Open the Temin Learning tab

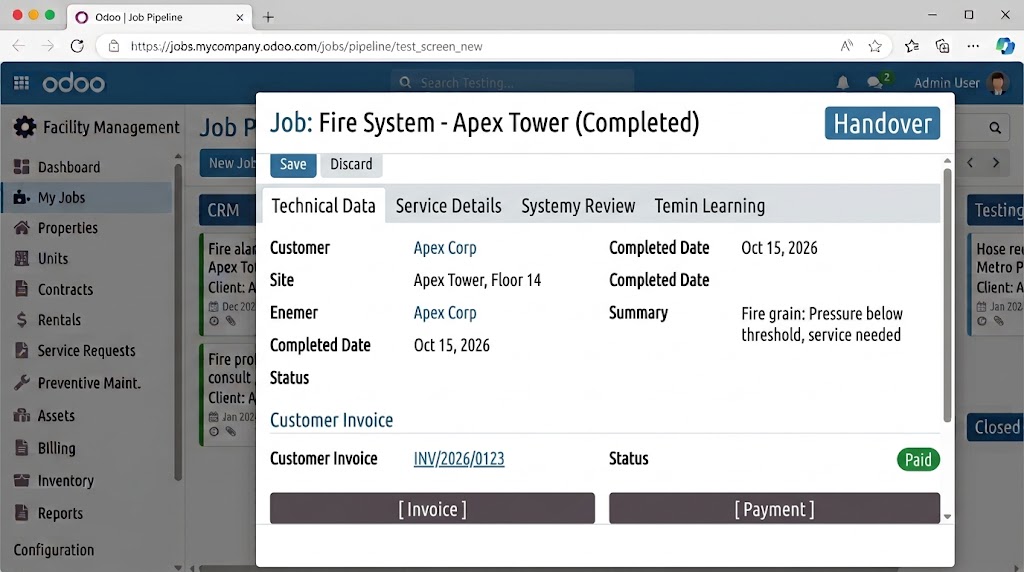tap(709, 206)
